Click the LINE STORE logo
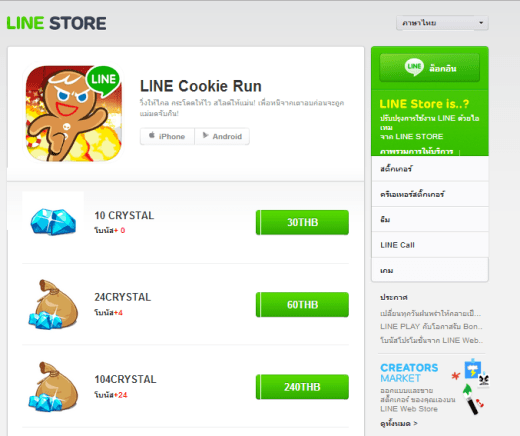This screenshot has width=520, height=436. click(56, 23)
